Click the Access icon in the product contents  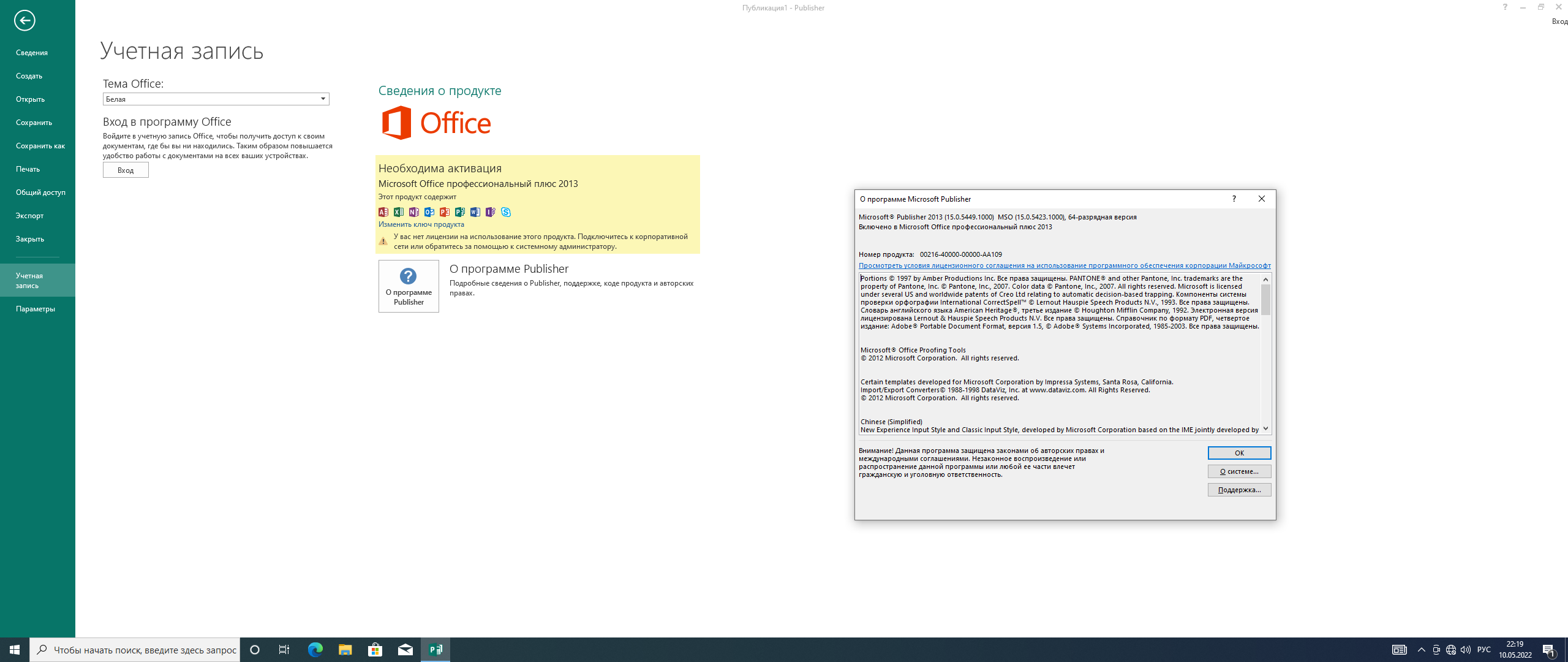pyautogui.click(x=383, y=212)
